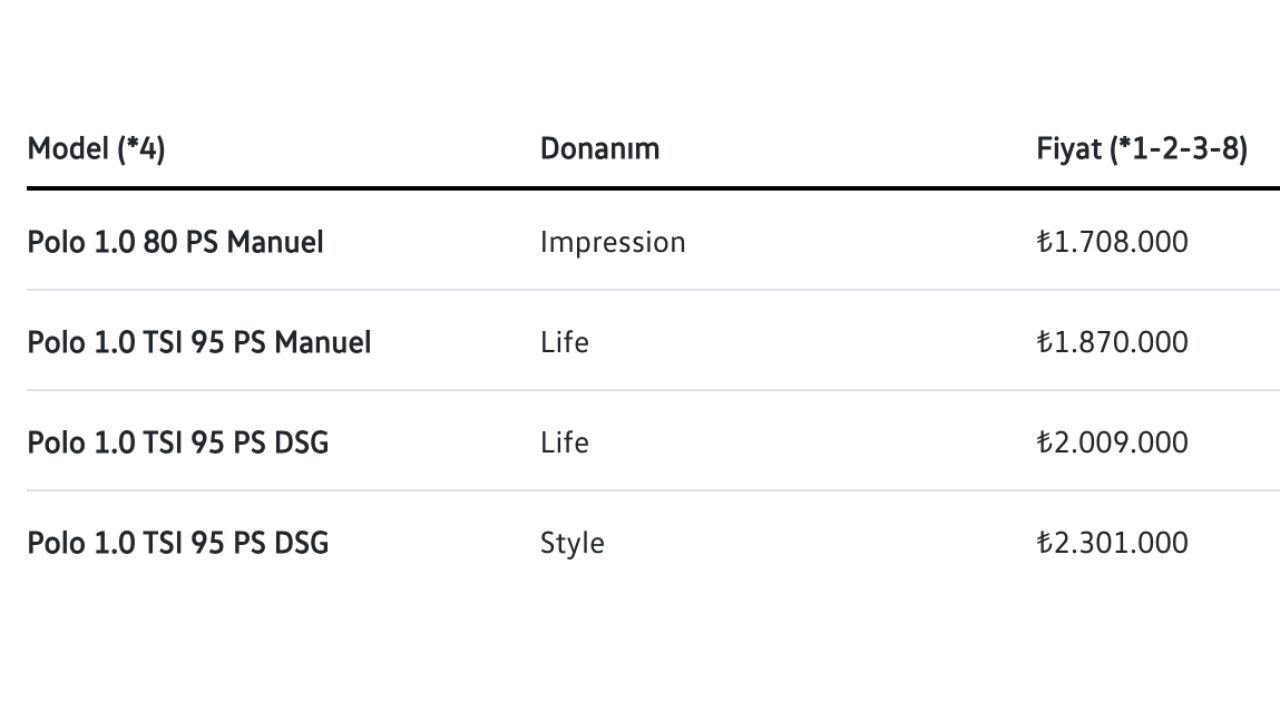Screen dimensions: 1280x720
Task: Click the ₺2.009.000 price
Action: point(1113,443)
